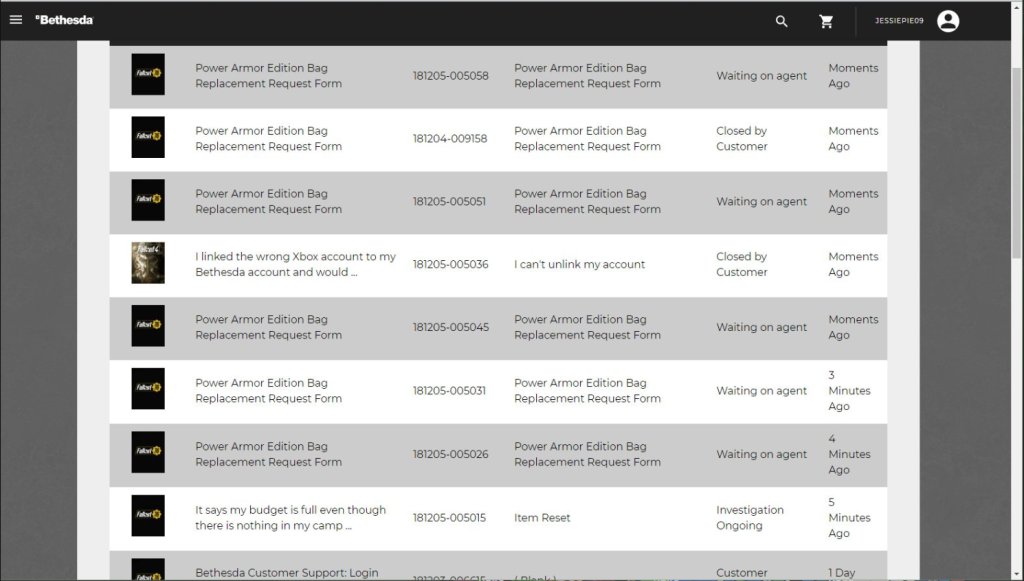Select ticket number 181204-009158

coord(450,138)
